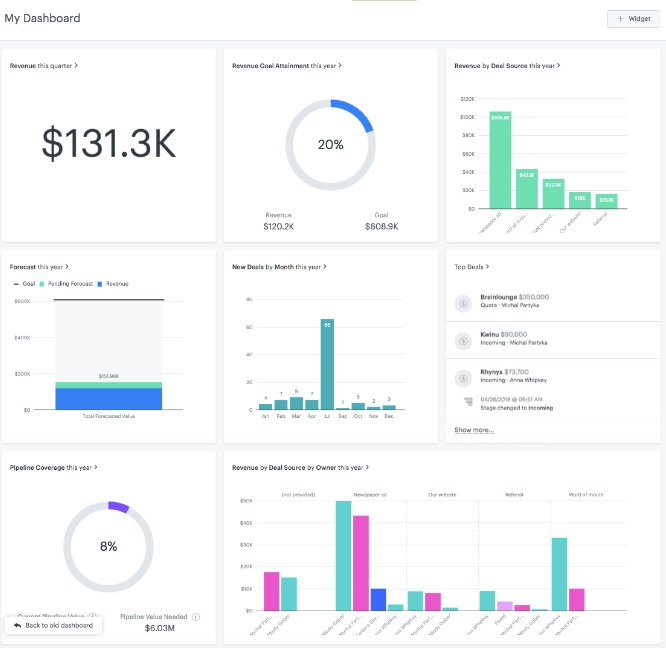Select the tallest teal Newspaper ad bar

(344, 556)
